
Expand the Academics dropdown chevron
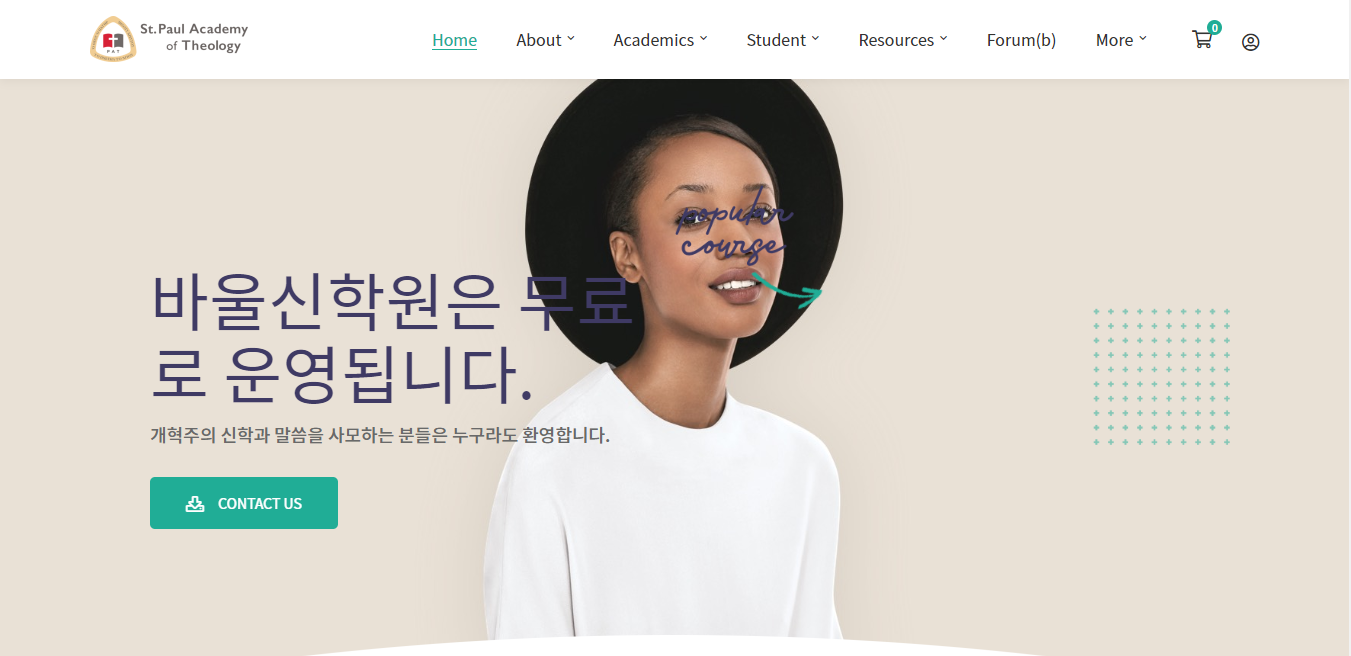tap(703, 39)
